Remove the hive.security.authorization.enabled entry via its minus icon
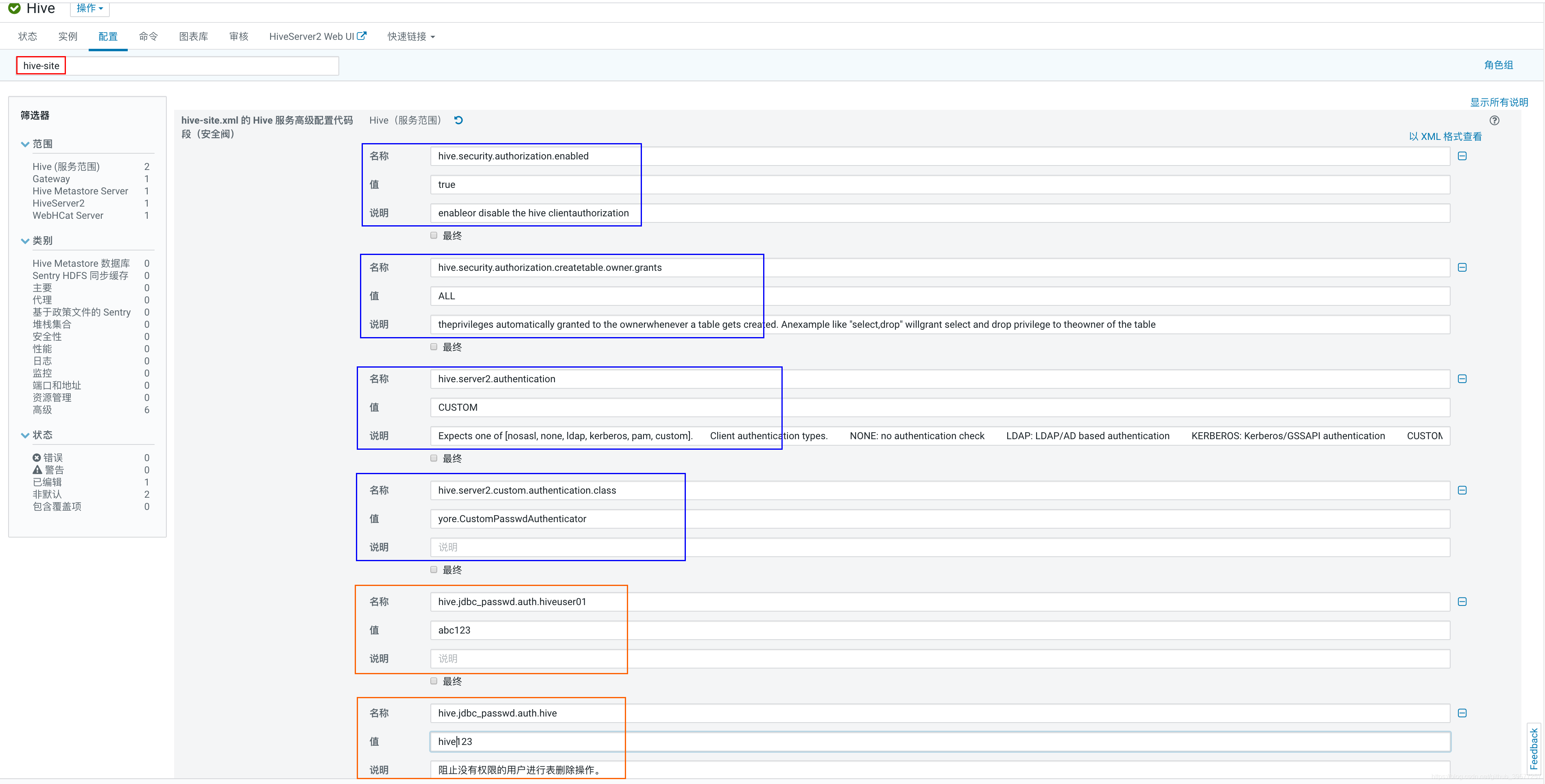 (x=1462, y=156)
